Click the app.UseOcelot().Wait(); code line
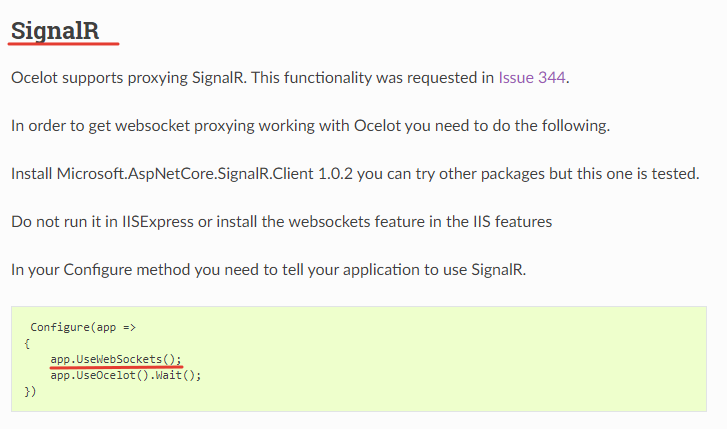This screenshot has width=727, height=429. 126,375
